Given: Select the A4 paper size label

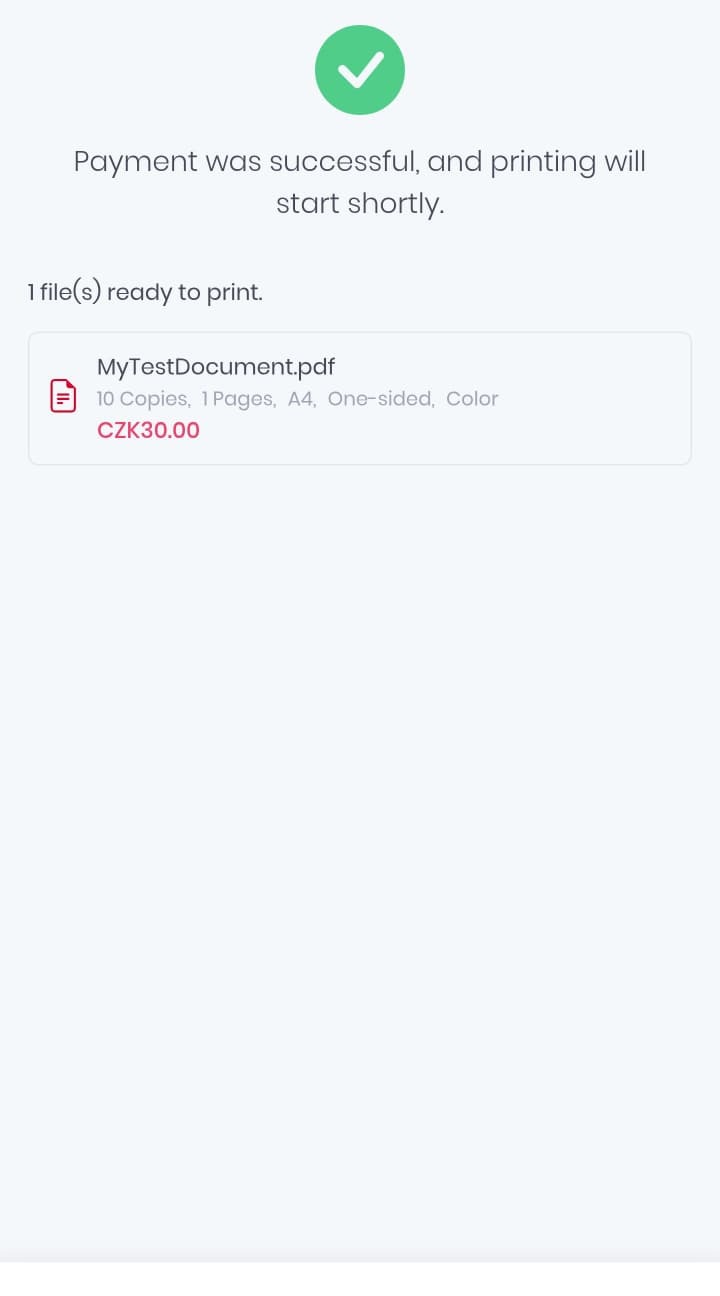Looking at the screenshot, I should pos(301,398).
